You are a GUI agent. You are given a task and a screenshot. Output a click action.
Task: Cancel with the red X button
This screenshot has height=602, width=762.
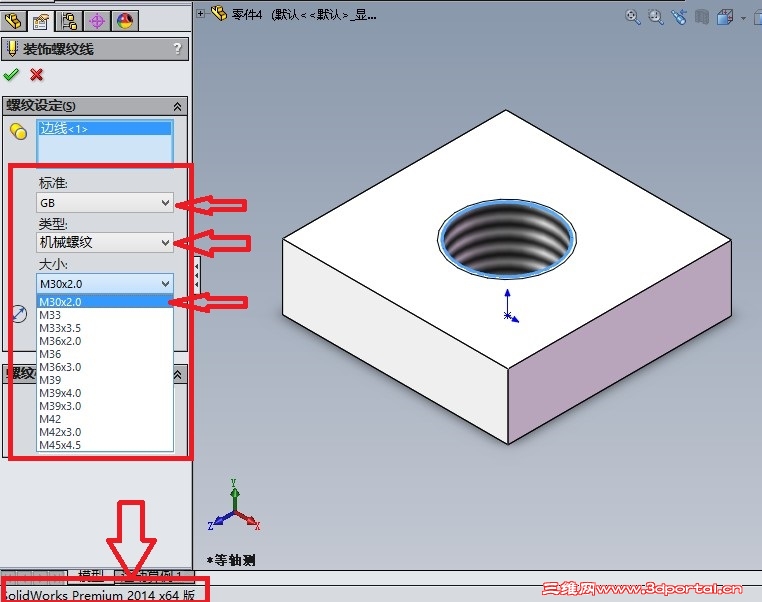pos(36,74)
